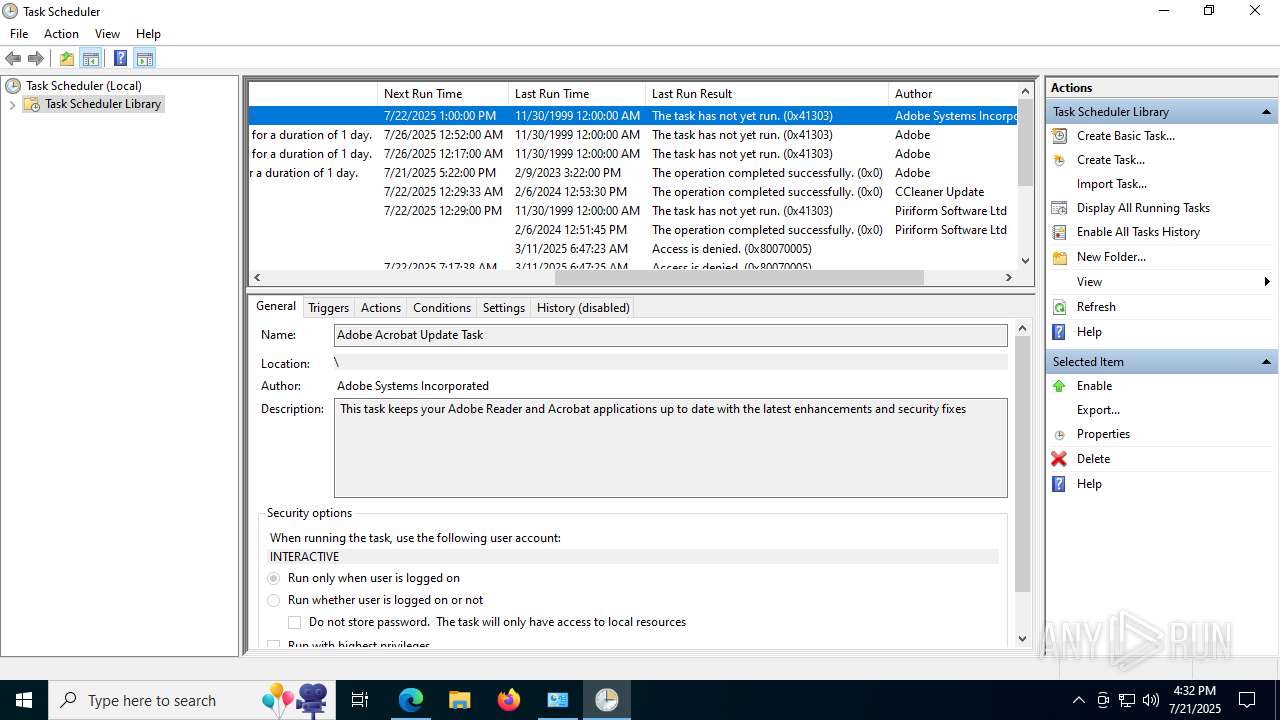Viewport: 1280px width, 720px height.
Task: Click the green Enable arrow icon
Action: pyautogui.click(x=1059, y=386)
